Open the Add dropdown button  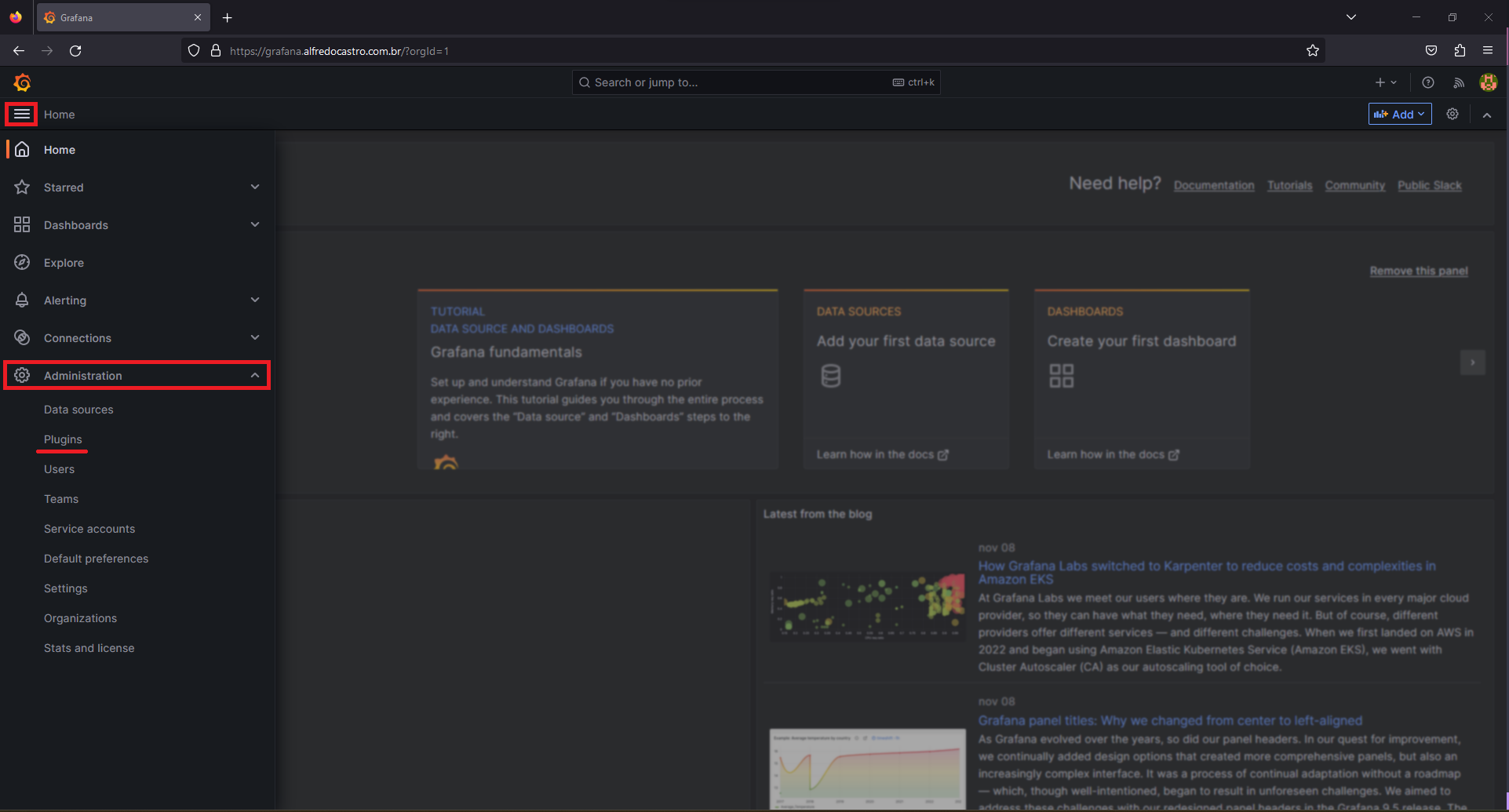tap(1400, 115)
